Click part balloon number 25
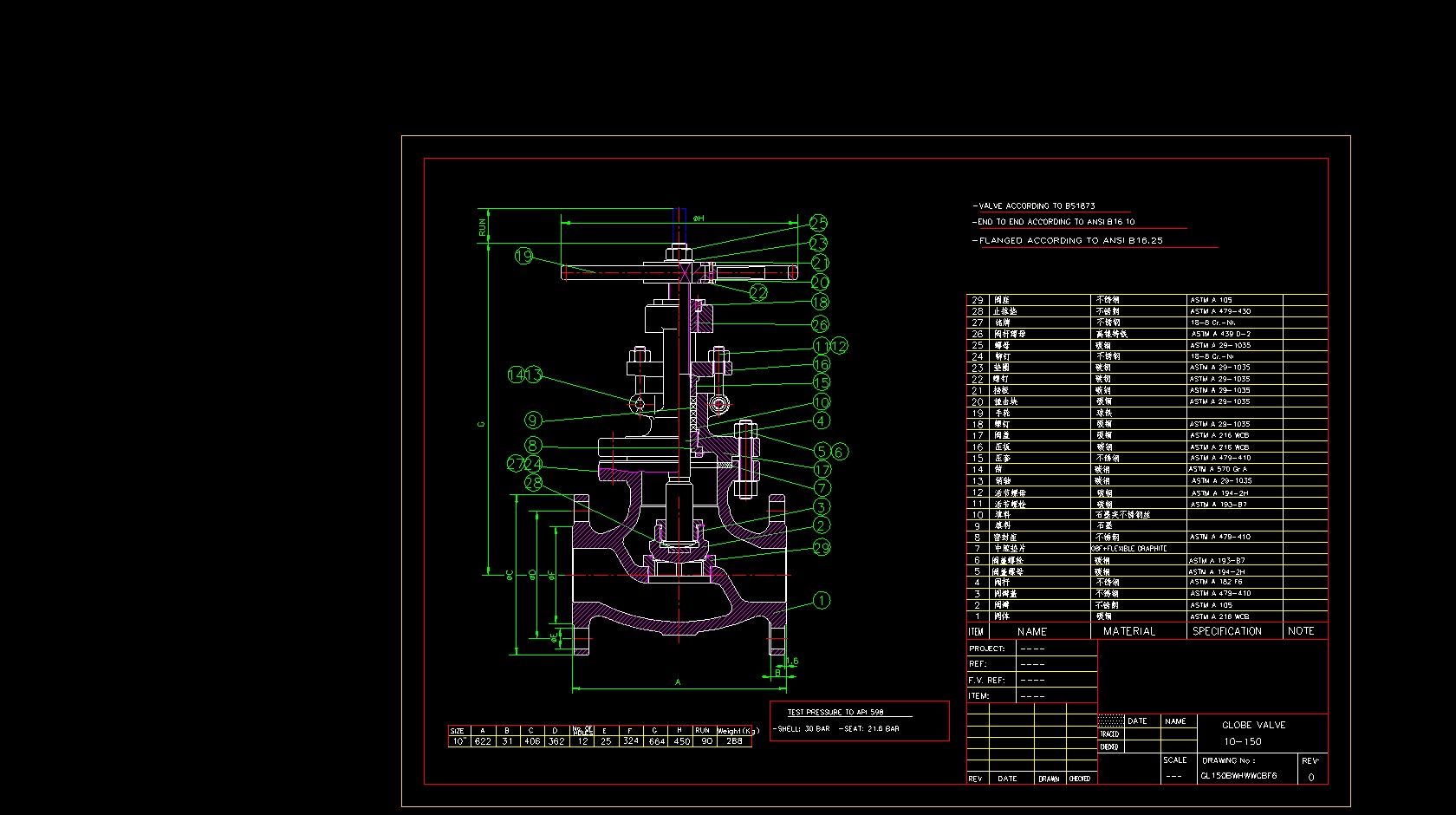1456x815 pixels. [x=818, y=224]
